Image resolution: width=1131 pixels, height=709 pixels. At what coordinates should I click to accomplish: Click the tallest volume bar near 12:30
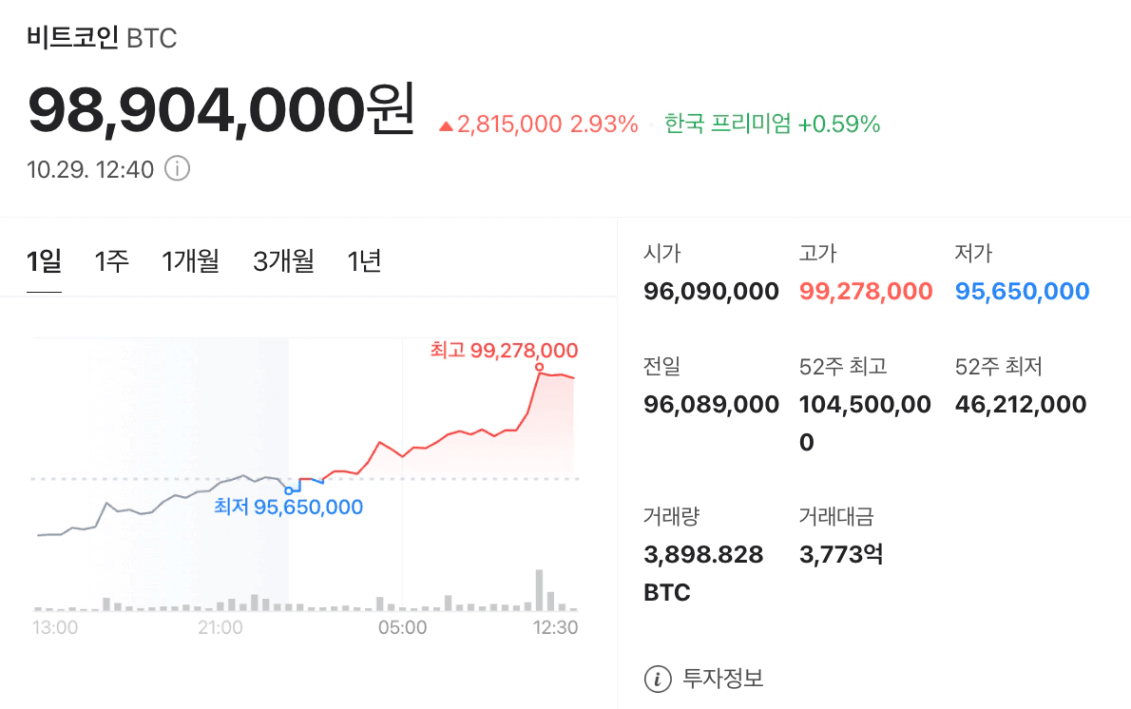click(540, 590)
